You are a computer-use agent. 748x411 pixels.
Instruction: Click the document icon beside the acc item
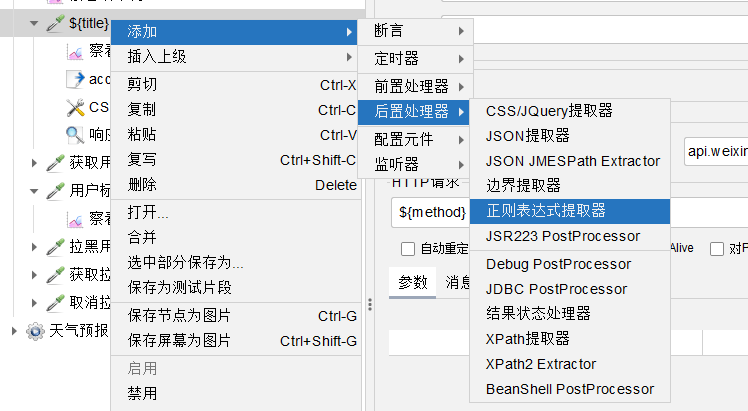pos(75,79)
